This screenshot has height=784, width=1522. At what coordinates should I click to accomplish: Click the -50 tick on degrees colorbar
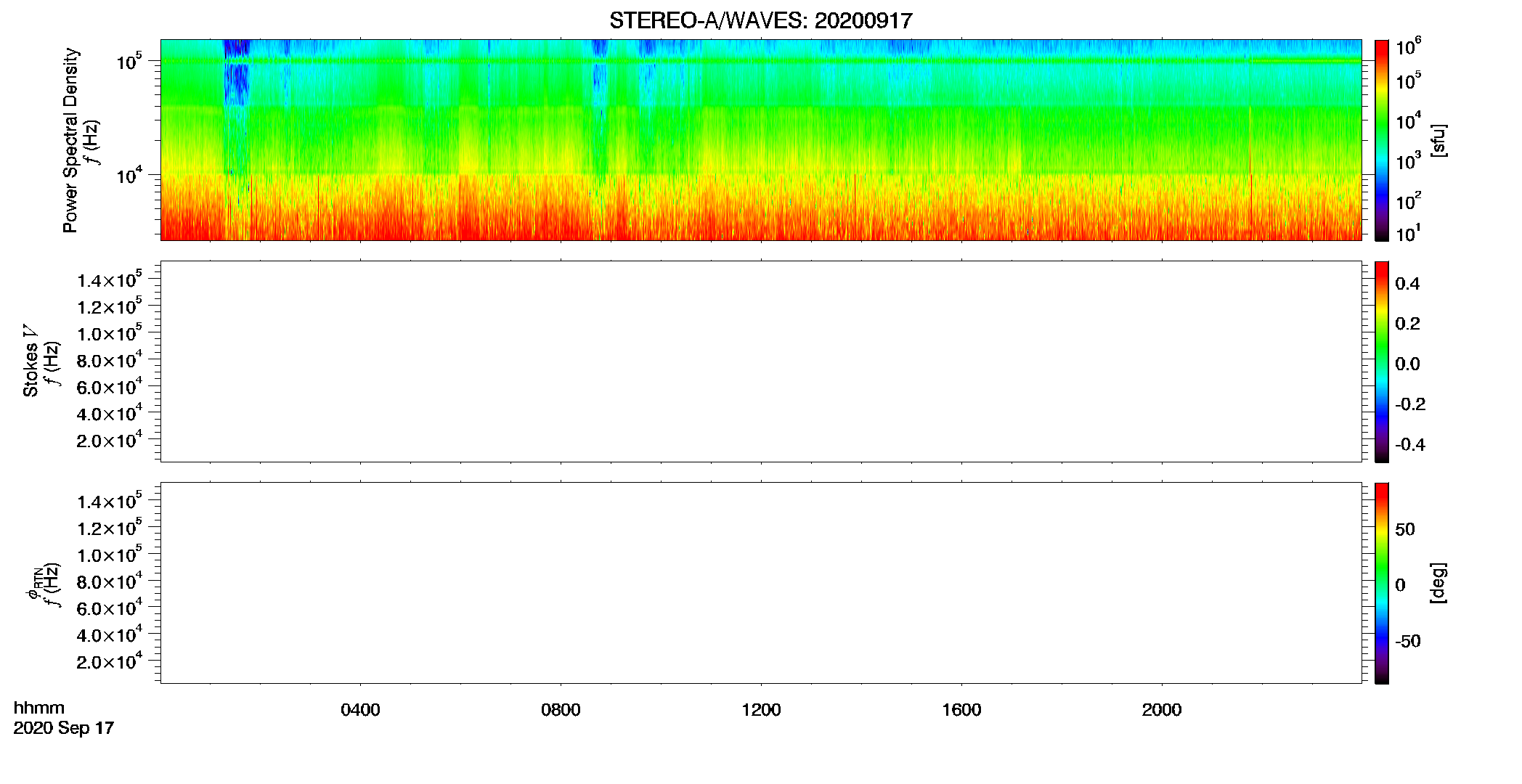point(1408,641)
